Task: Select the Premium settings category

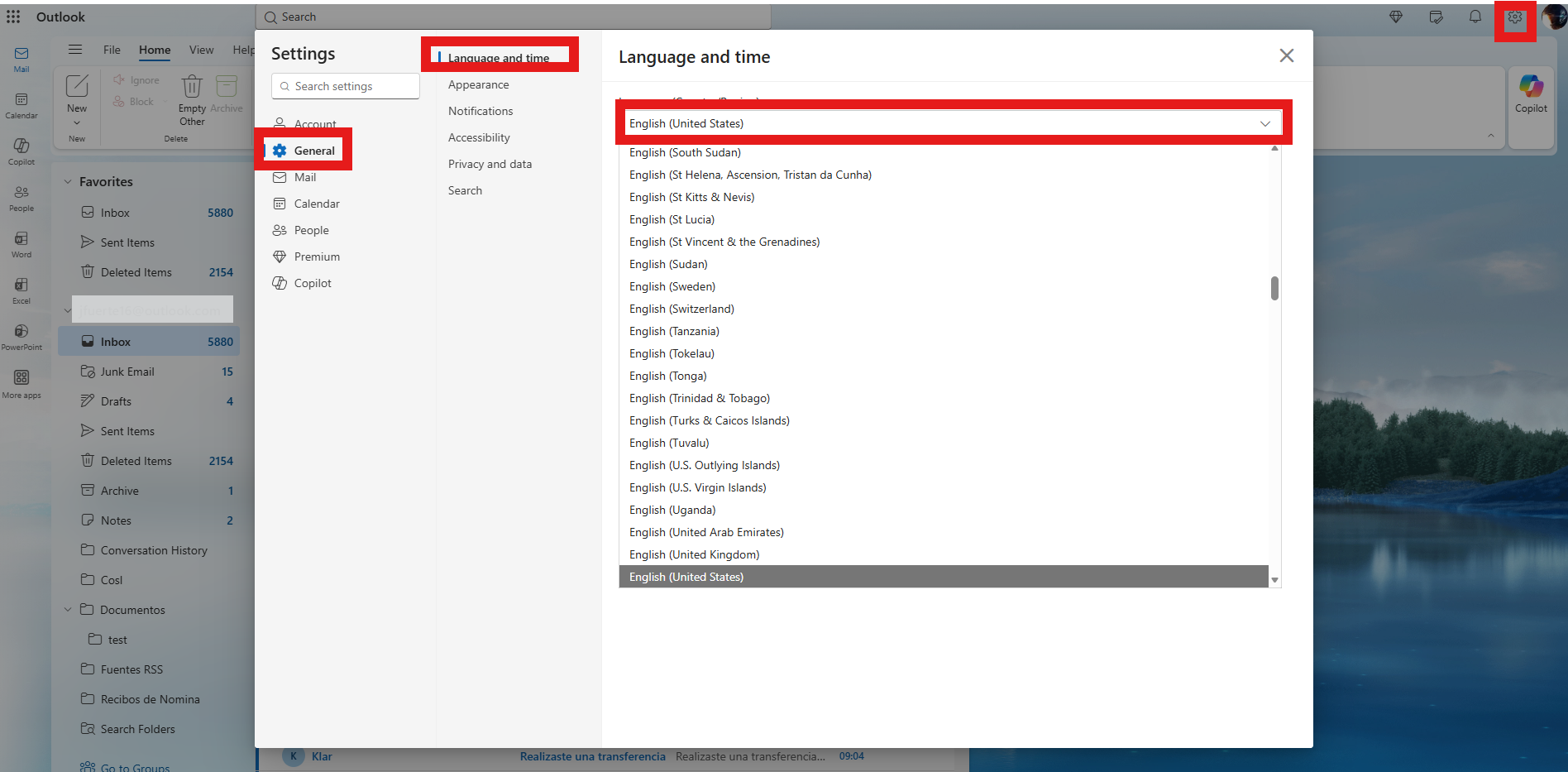Action: pyautogui.click(x=317, y=257)
